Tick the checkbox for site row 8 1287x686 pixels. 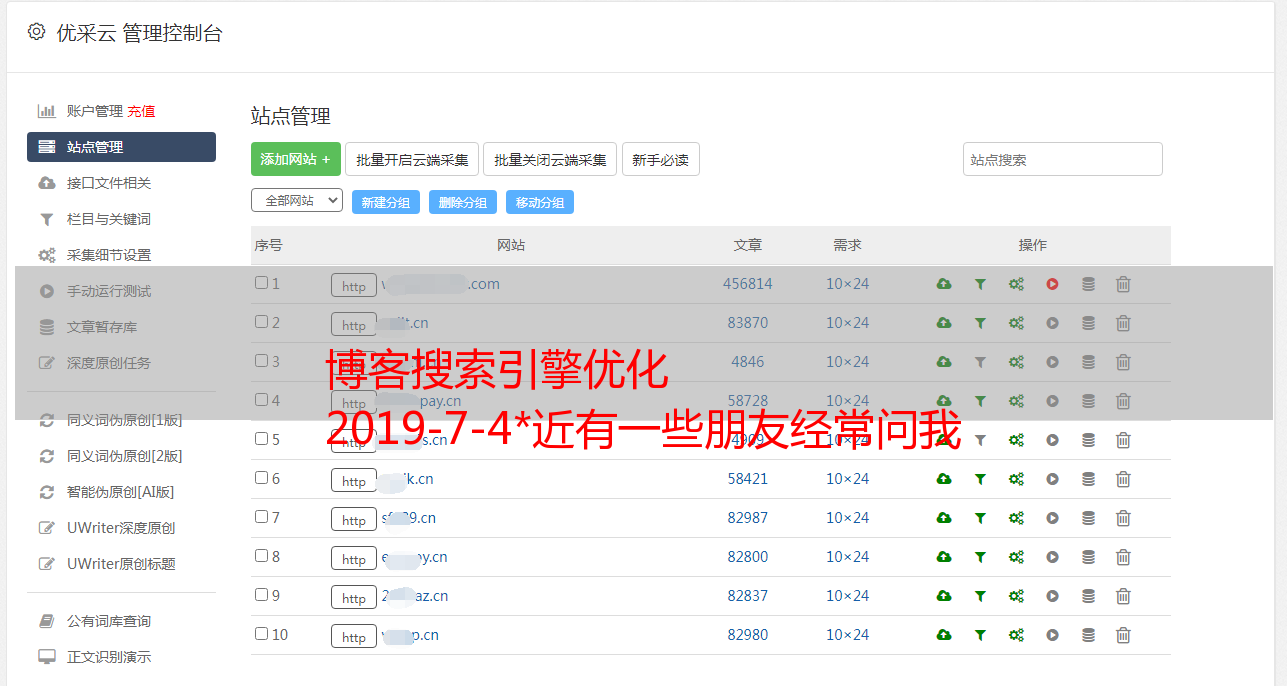[262, 556]
